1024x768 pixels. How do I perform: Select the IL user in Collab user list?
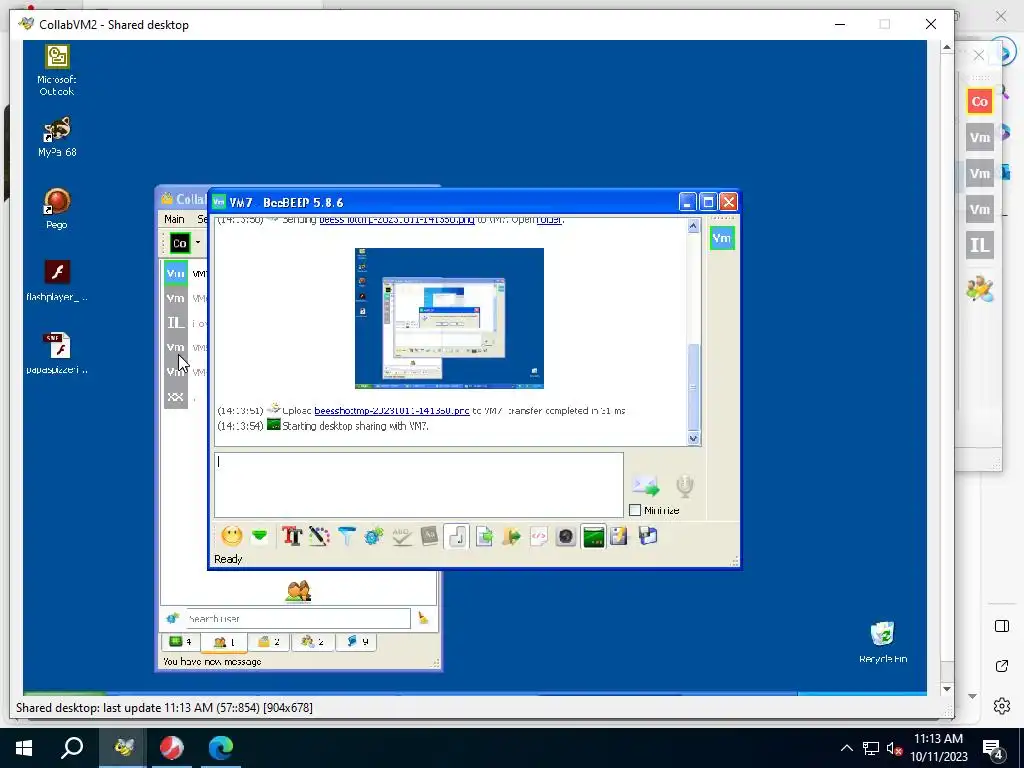click(x=176, y=323)
